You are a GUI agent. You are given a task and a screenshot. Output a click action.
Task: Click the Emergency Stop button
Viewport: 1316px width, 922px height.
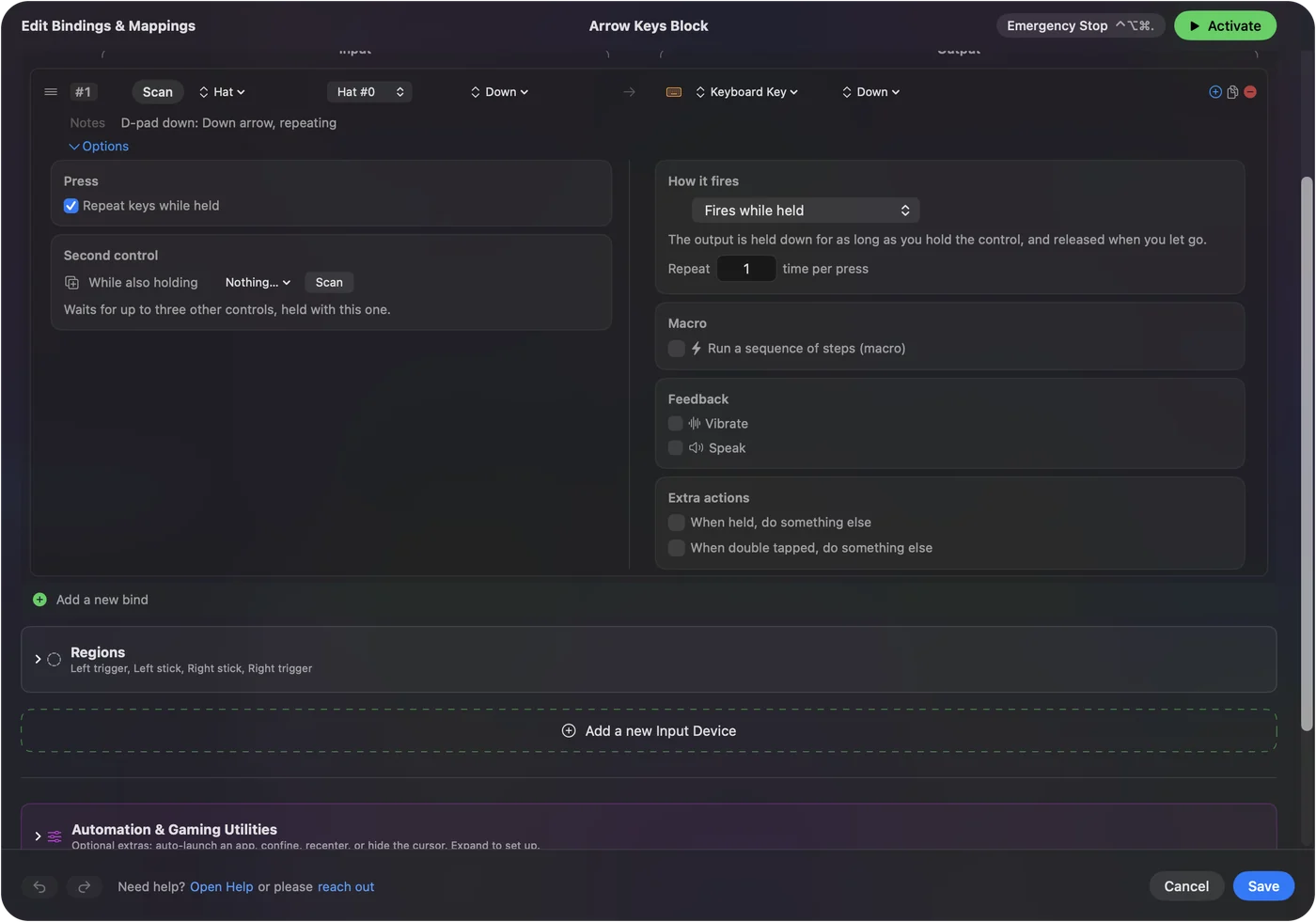pyautogui.click(x=1081, y=26)
